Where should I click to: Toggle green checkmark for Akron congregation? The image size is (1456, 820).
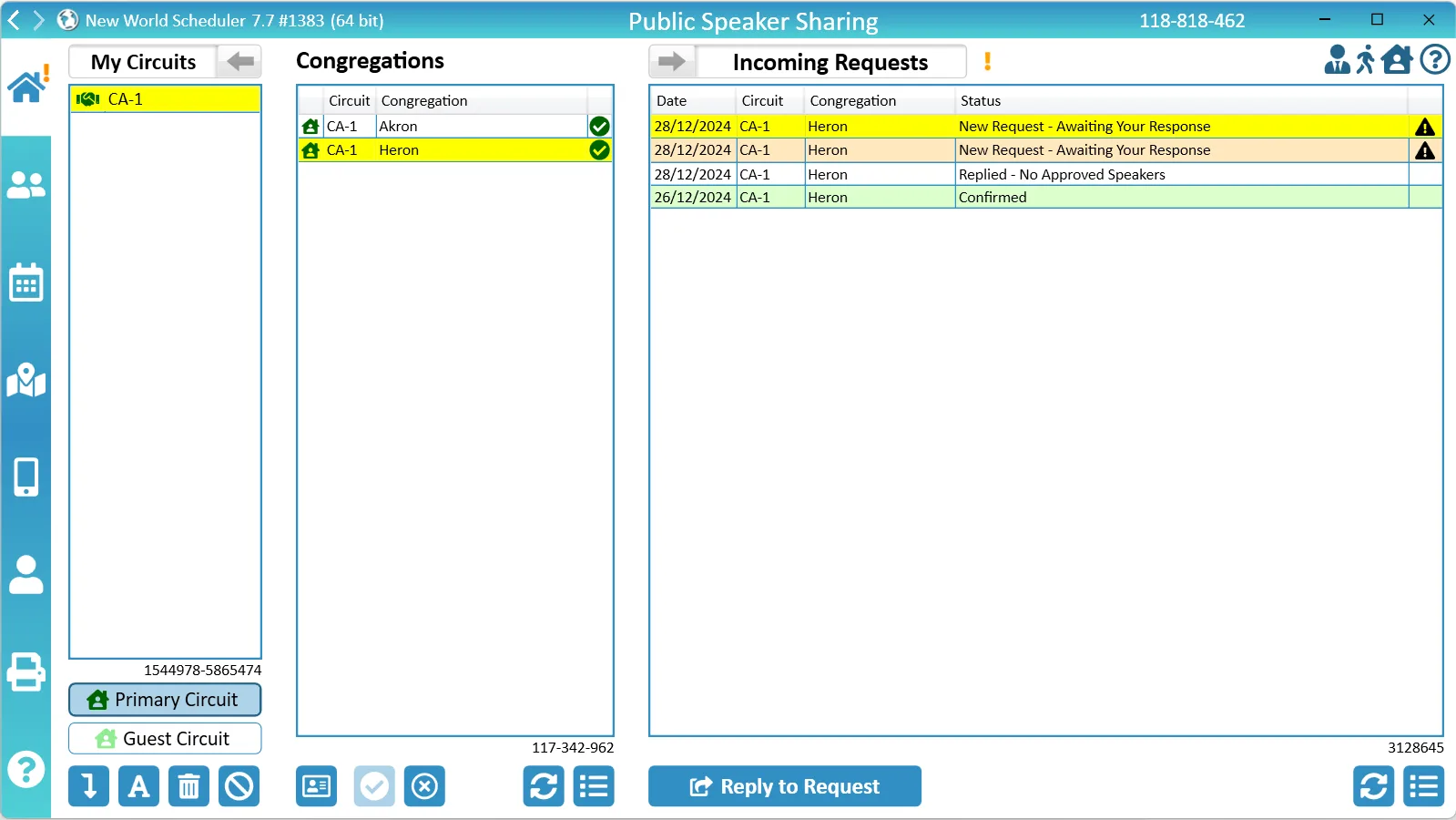[599, 127]
